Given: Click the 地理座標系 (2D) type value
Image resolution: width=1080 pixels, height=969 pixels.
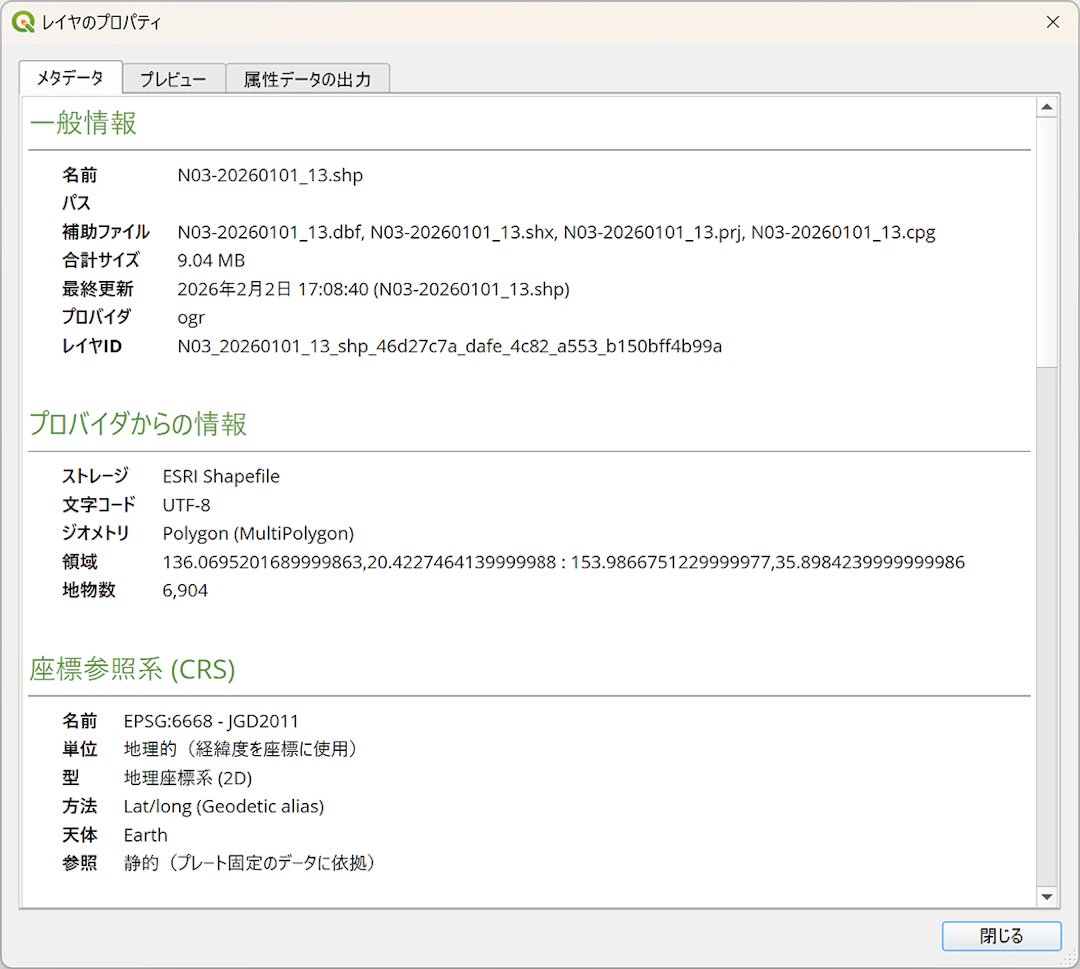Looking at the screenshot, I should click(x=188, y=778).
